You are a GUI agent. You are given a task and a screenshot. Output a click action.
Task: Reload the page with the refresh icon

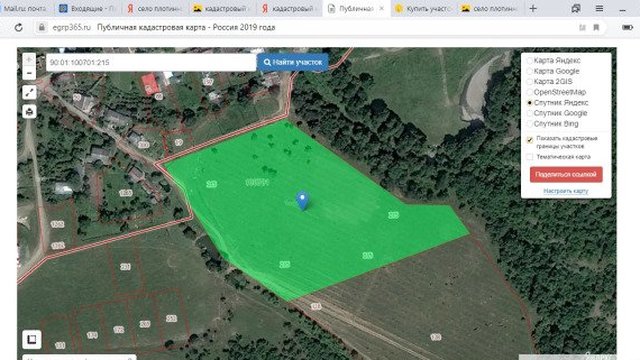(19, 28)
